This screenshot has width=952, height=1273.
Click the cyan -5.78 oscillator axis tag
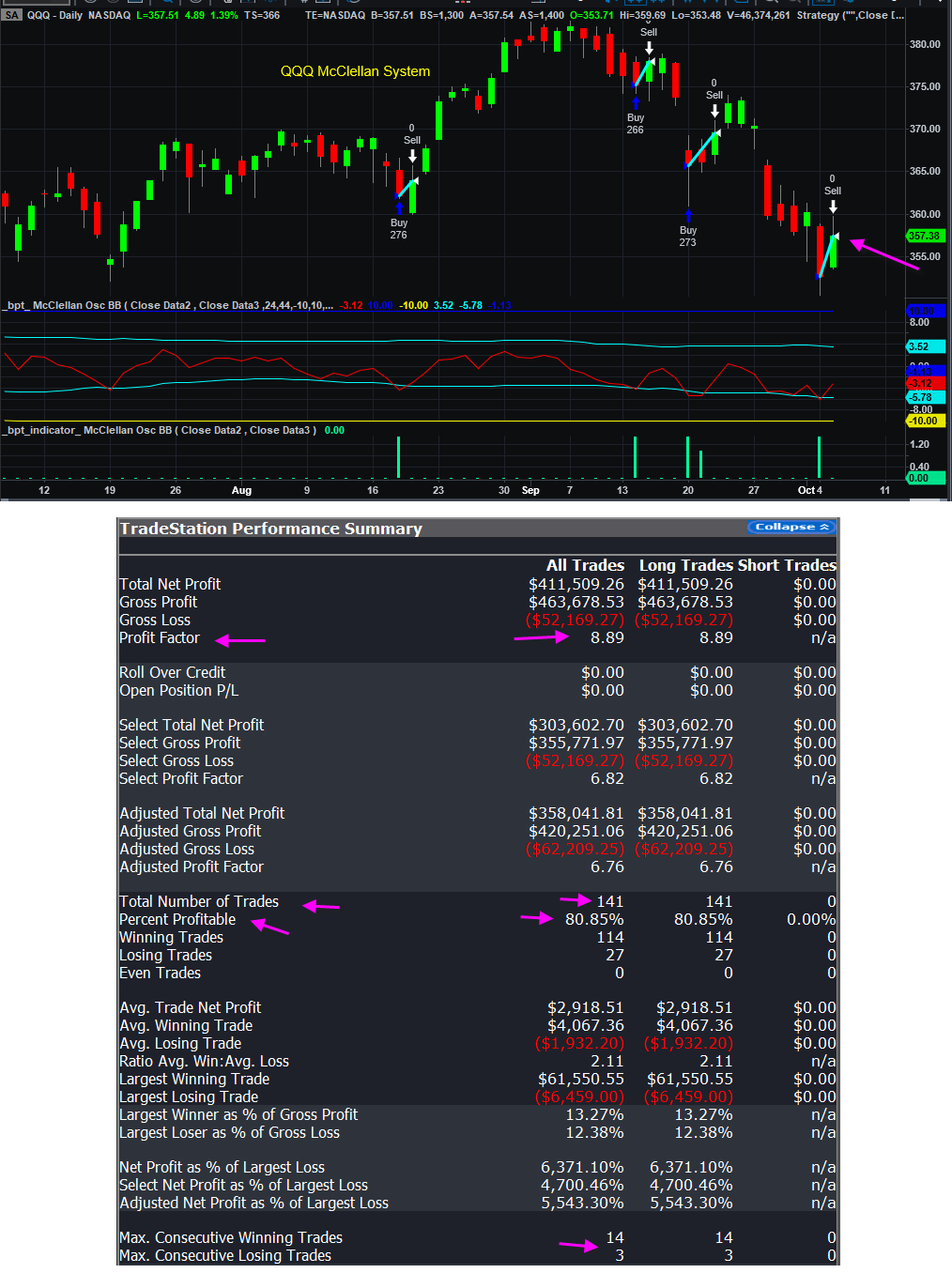[x=925, y=397]
